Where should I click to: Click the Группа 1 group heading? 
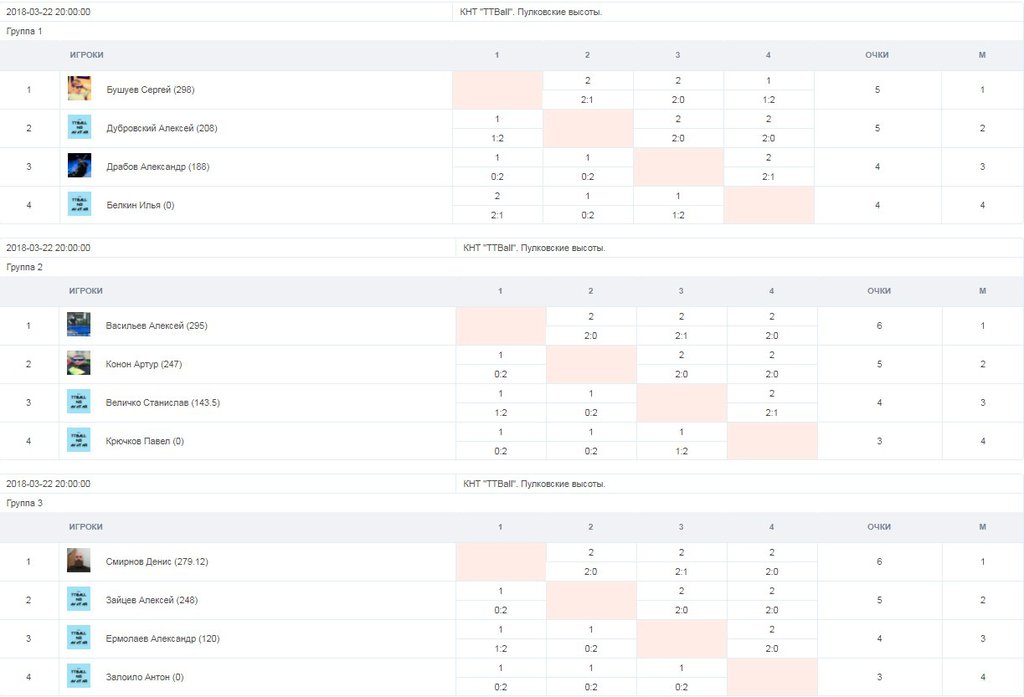[24, 31]
